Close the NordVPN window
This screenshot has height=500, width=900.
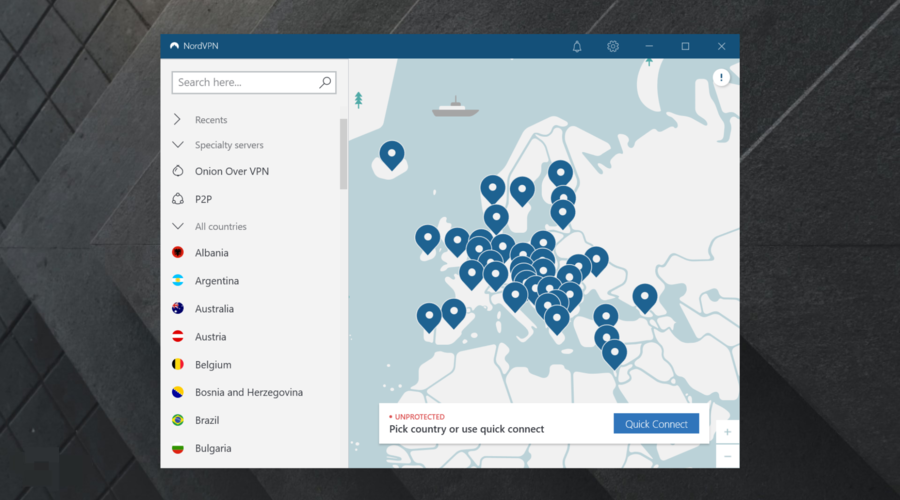(x=721, y=46)
